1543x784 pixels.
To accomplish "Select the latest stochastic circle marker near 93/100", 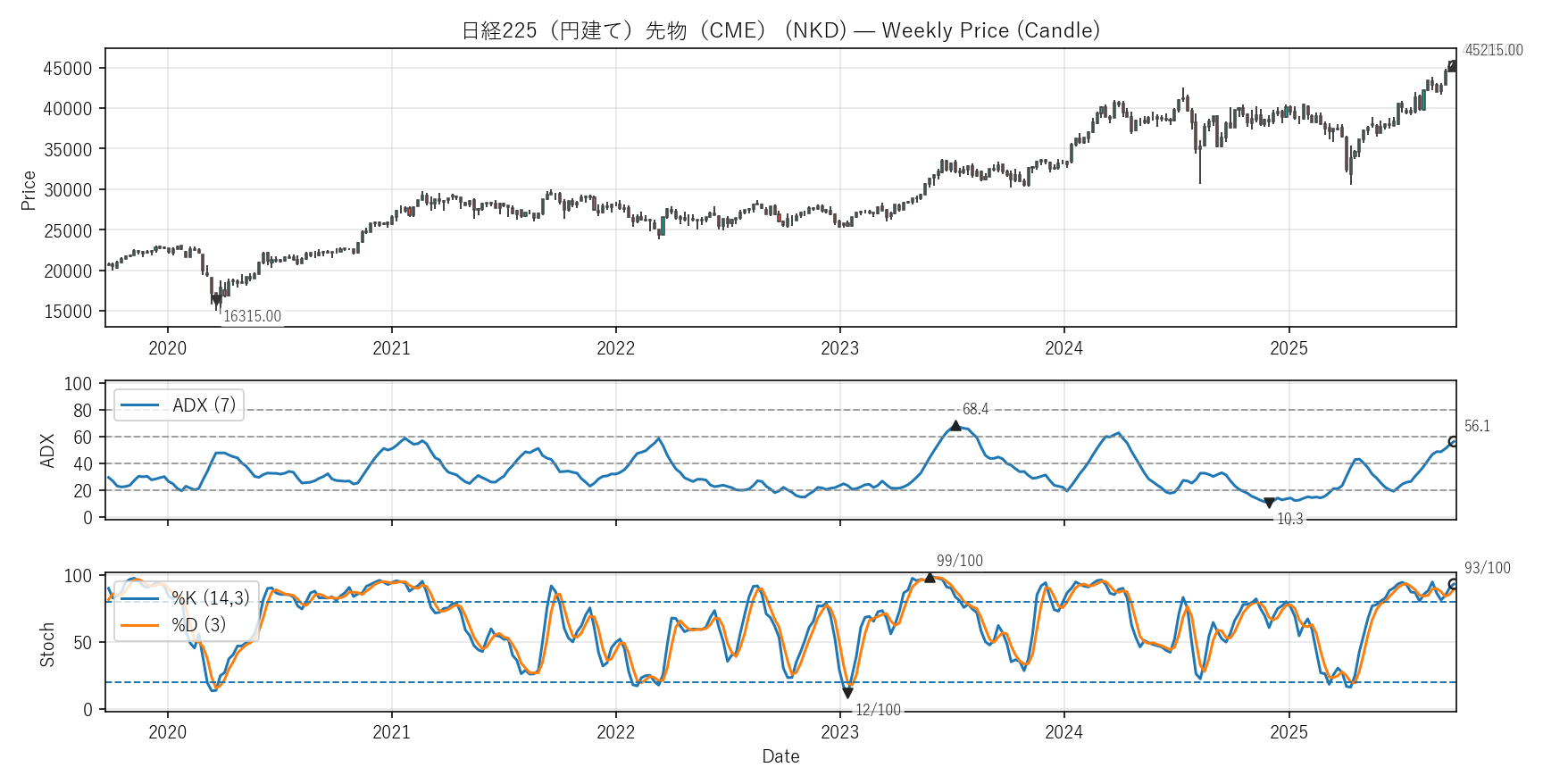I will 1453,584.
